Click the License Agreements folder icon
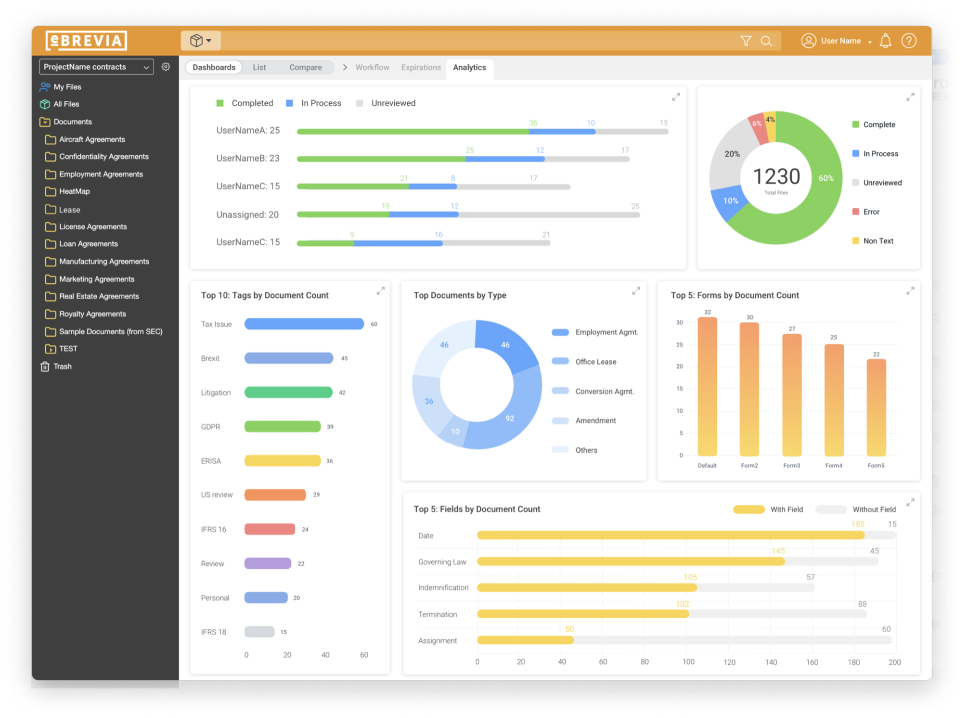 [x=50, y=227]
